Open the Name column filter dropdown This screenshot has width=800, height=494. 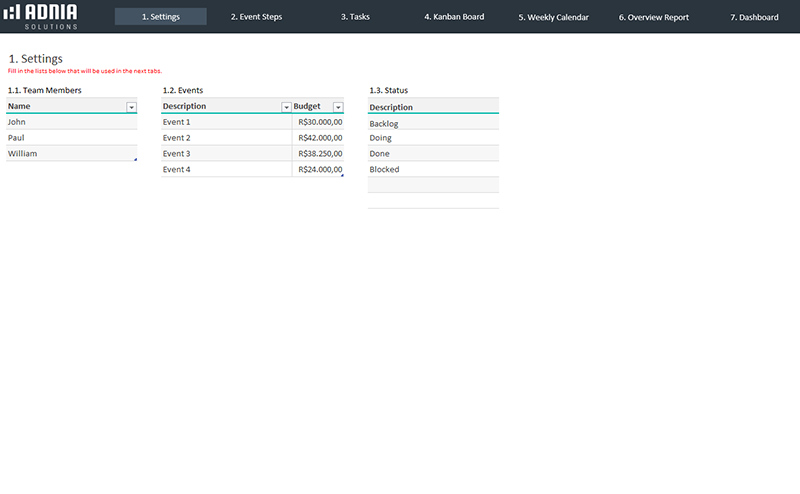point(131,106)
